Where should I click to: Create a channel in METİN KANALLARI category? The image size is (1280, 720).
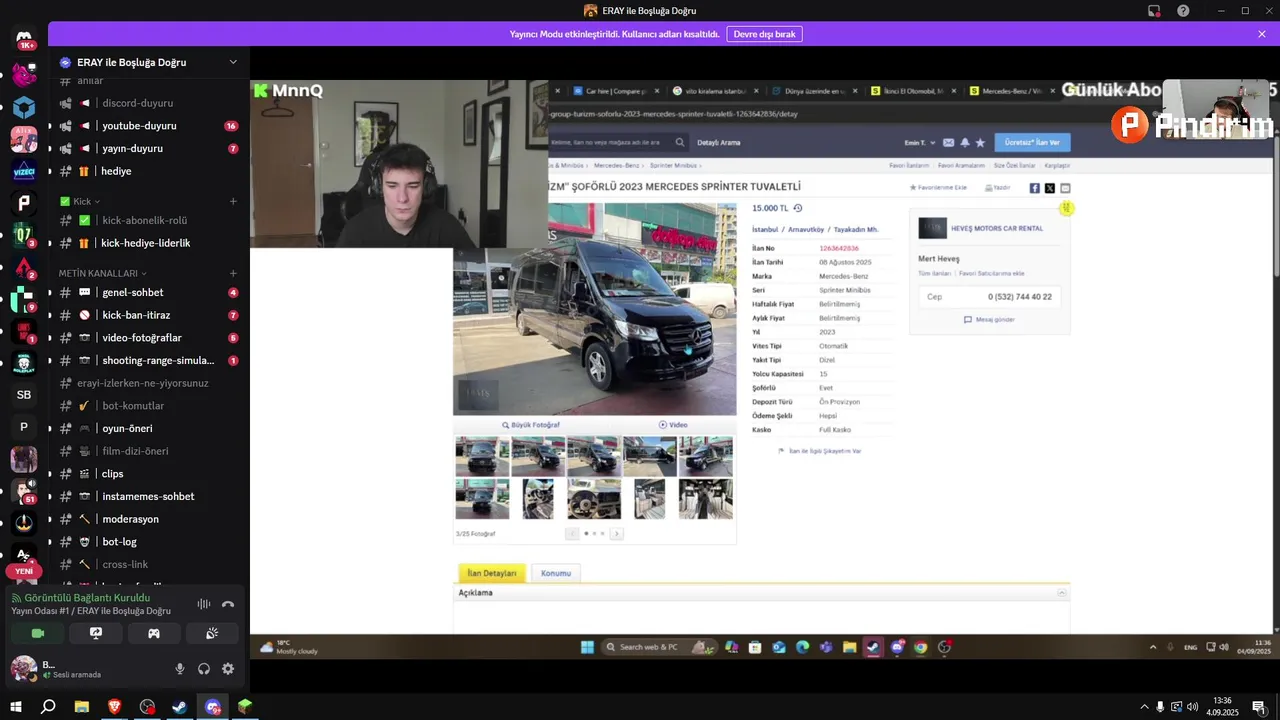click(x=233, y=273)
